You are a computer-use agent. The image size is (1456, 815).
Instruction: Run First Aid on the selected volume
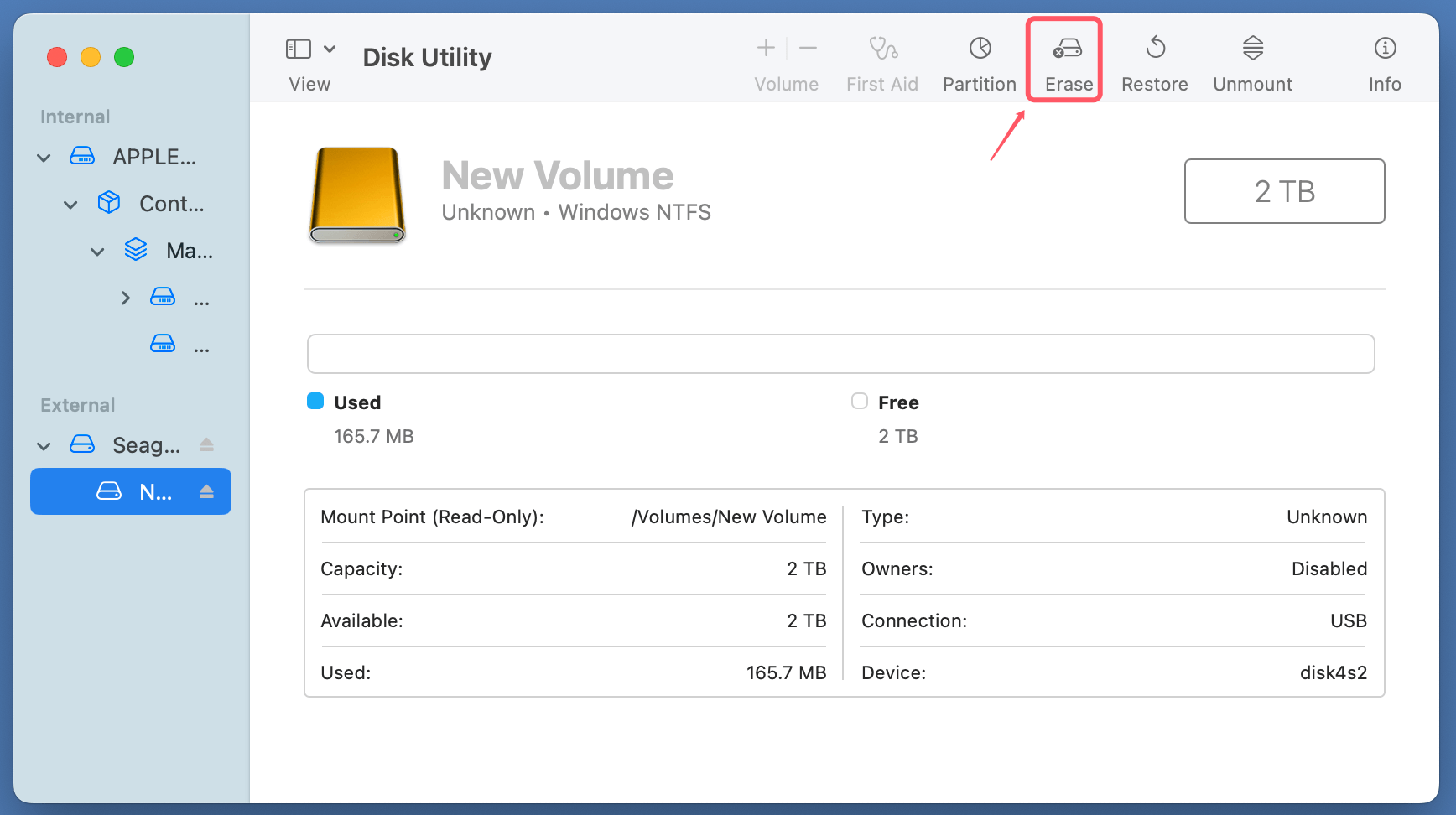(882, 59)
